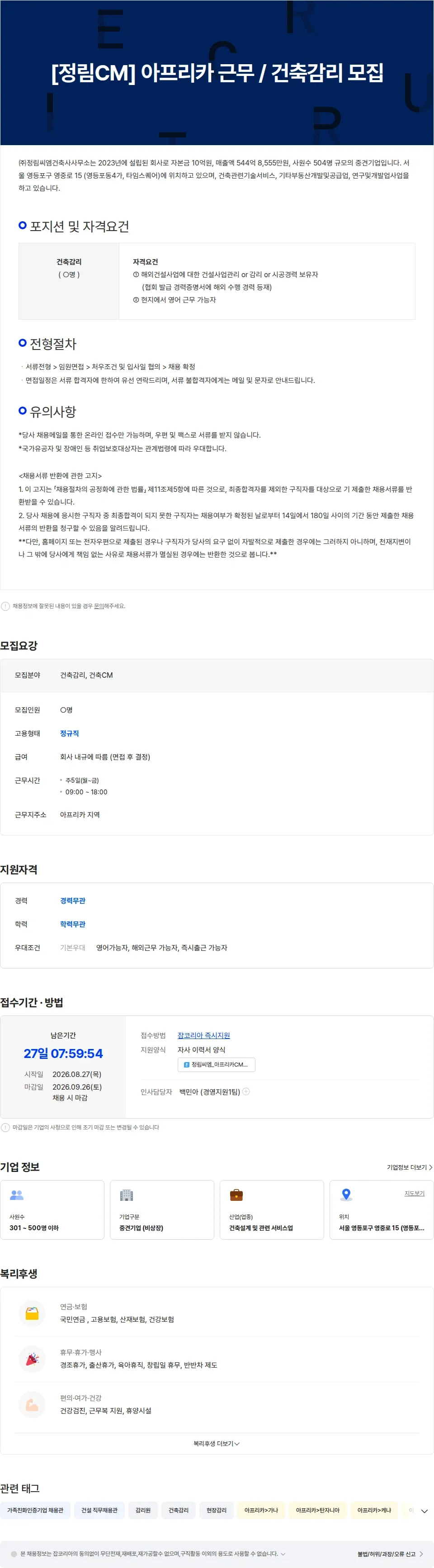Screen dimensions: 434x1568
Task: Click 현지에서 영어 근무 가능자 requirement text
Action: pyautogui.click(x=179, y=299)
